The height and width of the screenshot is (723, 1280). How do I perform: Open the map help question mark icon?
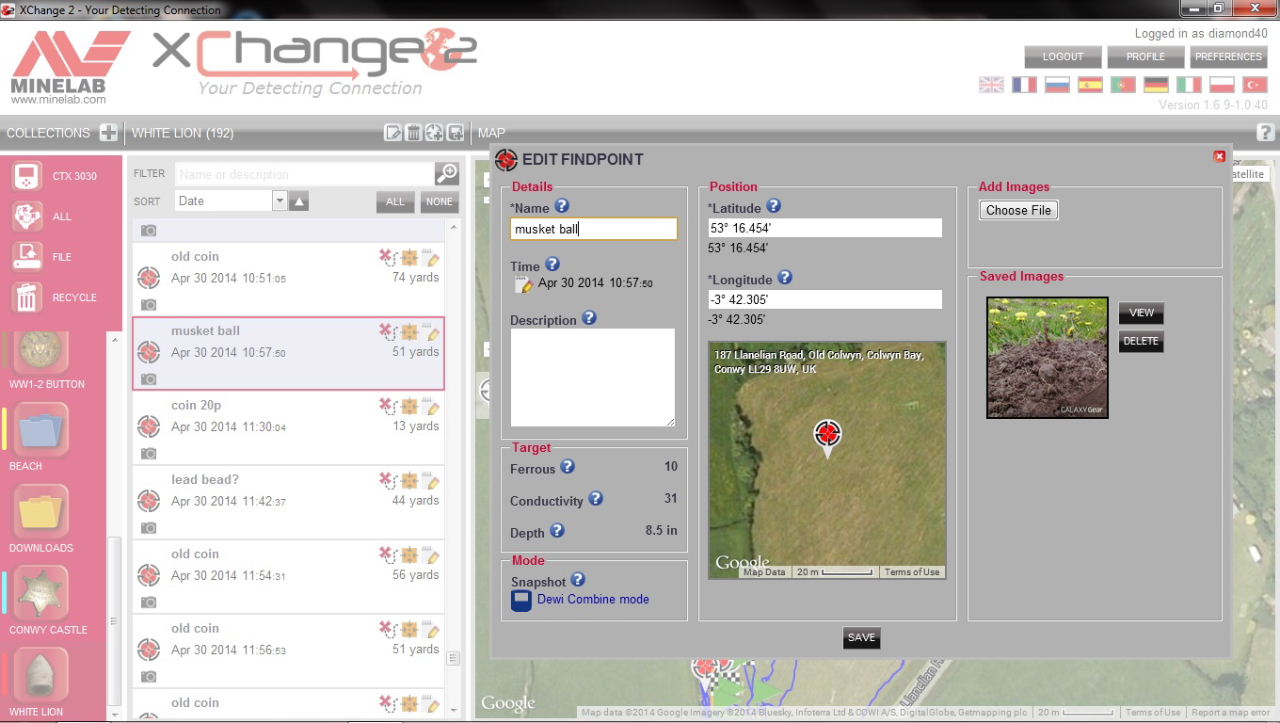pyautogui.click(x=1265, y=133)
